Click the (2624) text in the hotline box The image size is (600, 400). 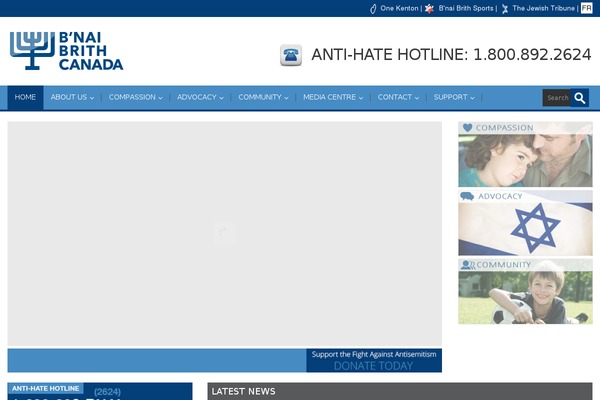coord(107,392)
